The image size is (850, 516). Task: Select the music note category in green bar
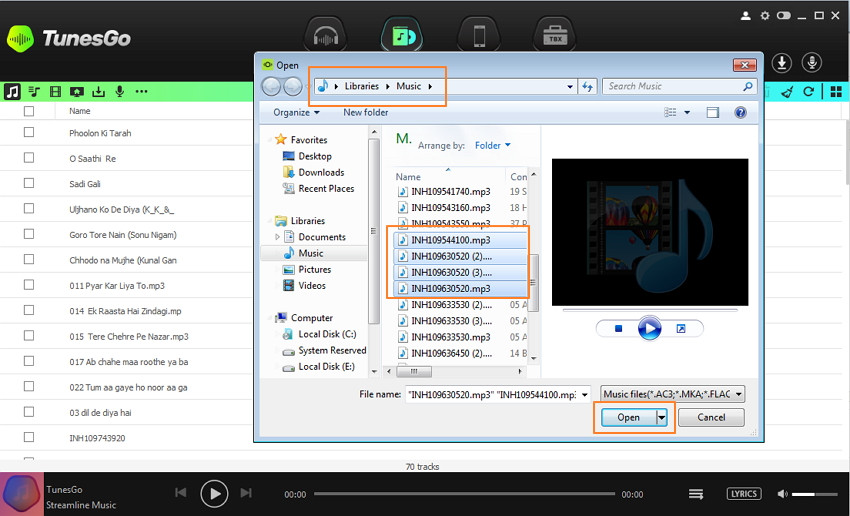[12, 92]
